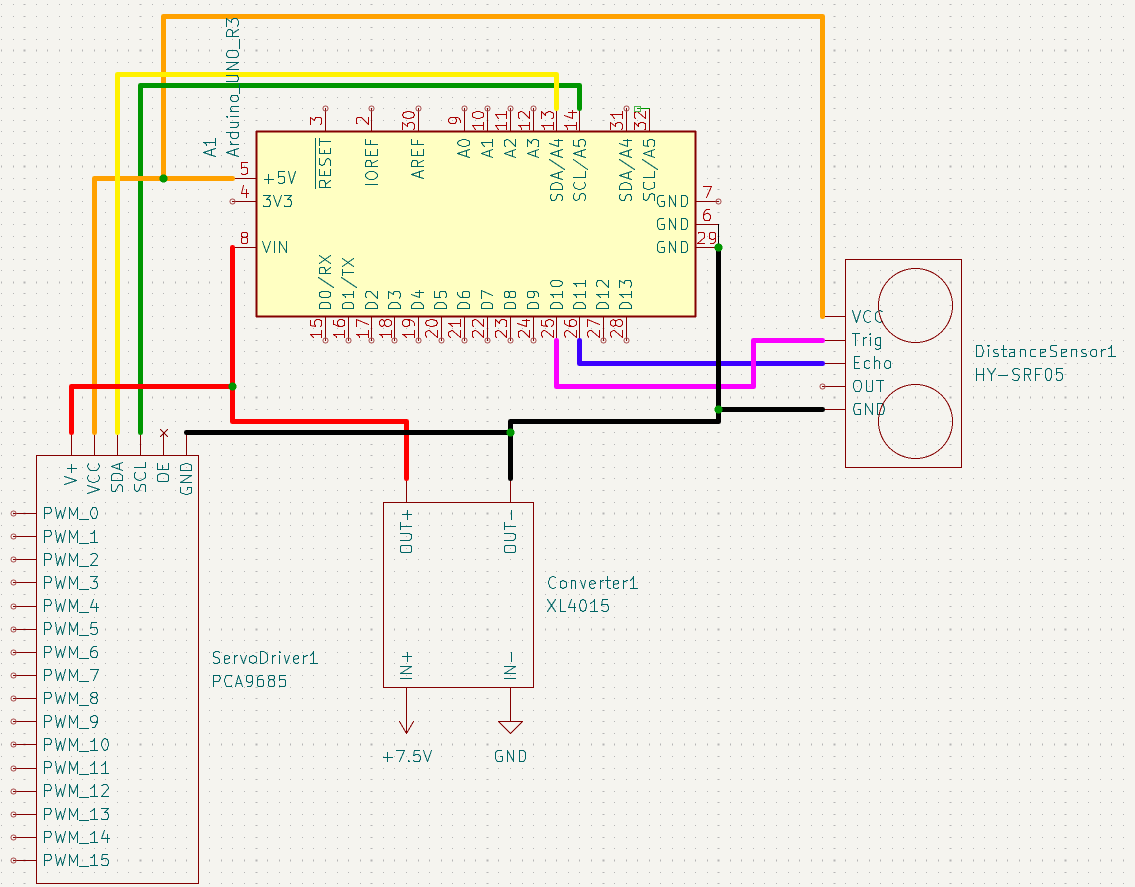Click the +7.5V power symbol label
The image size is (1135, 887).
(x=407, y=757)
